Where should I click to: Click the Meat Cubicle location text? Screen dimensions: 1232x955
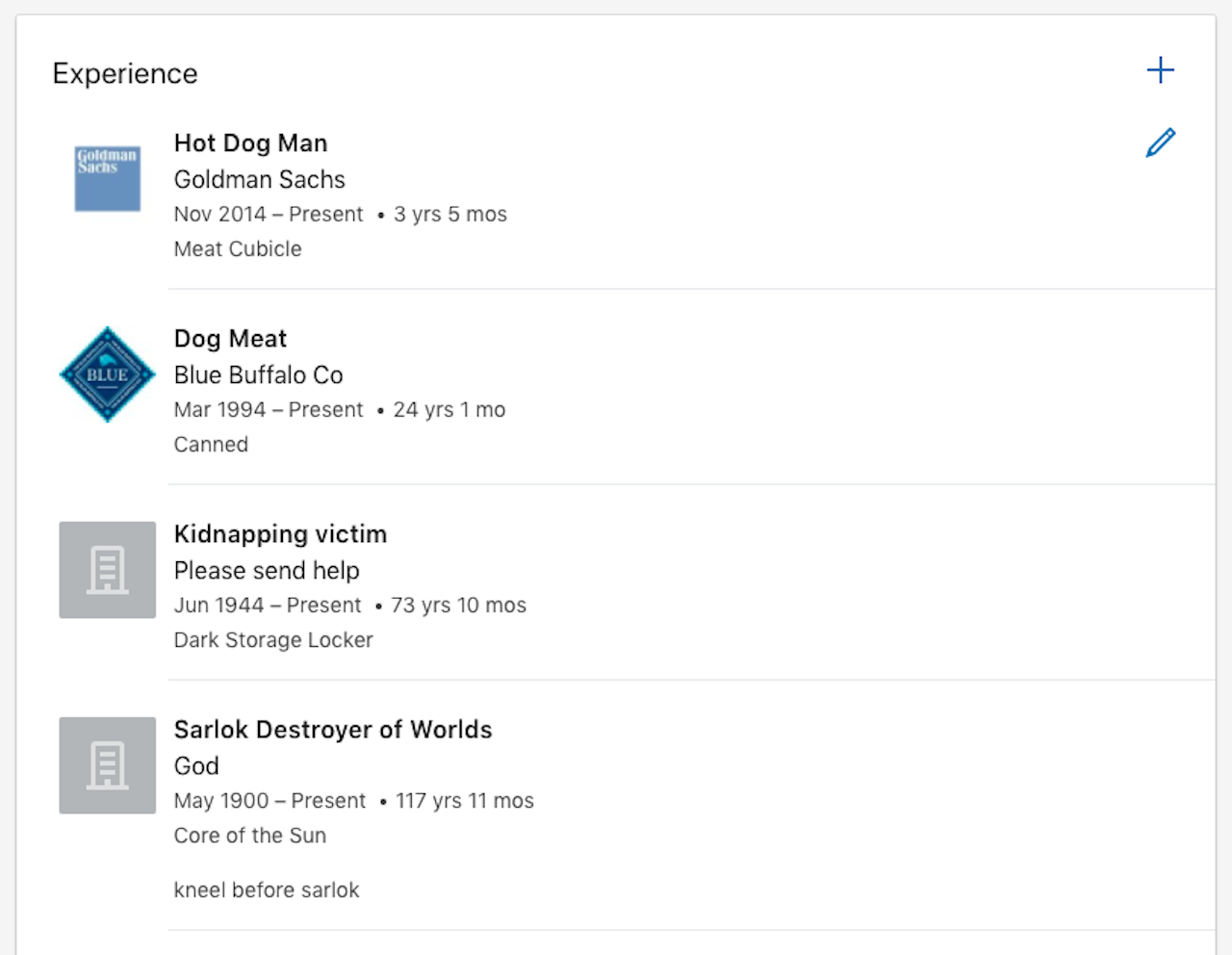click(238, 249)
